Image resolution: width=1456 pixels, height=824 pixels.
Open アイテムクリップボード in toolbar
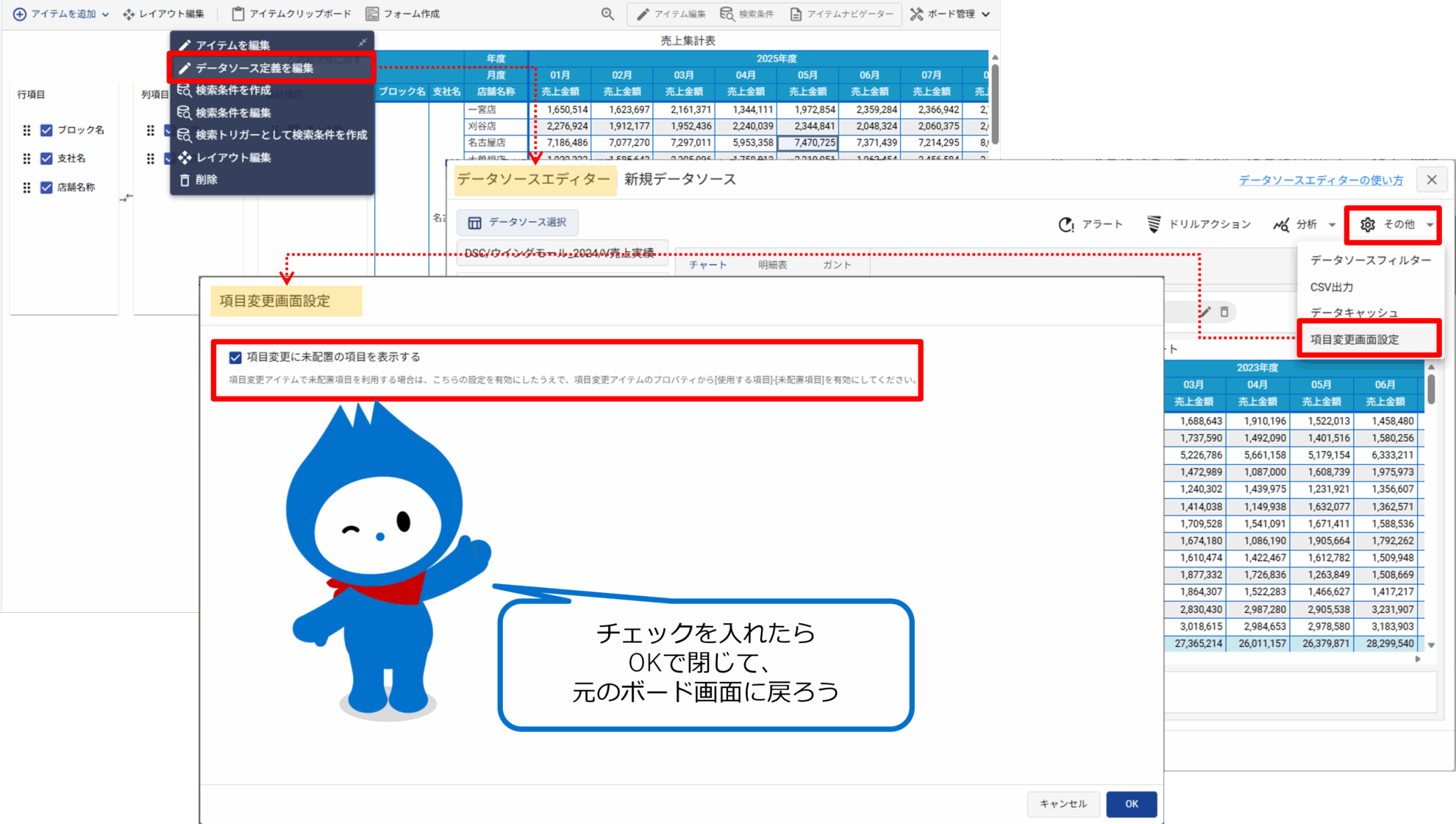(291, 14)
